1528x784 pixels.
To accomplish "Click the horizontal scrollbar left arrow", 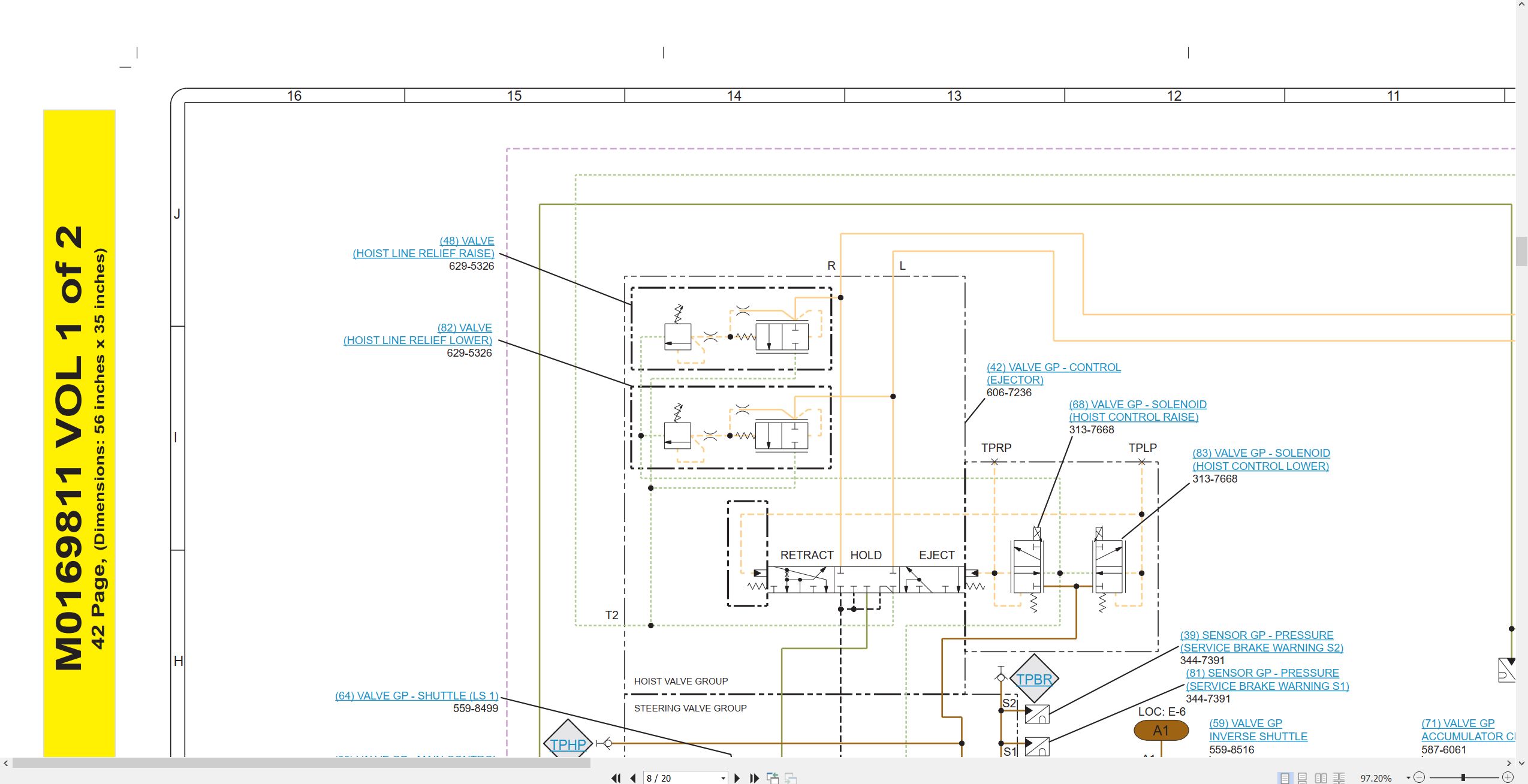I will point(6,763).
